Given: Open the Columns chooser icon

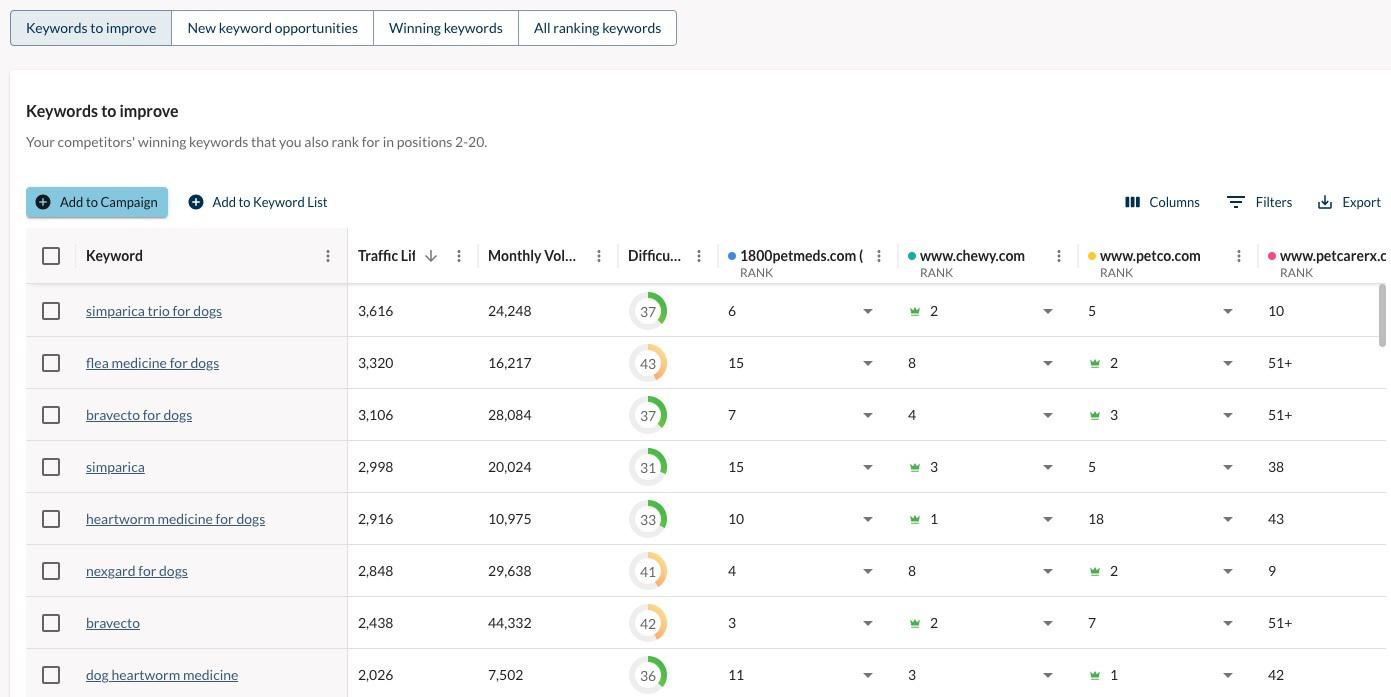Looking at the screenshot, I should point(1132,202).
